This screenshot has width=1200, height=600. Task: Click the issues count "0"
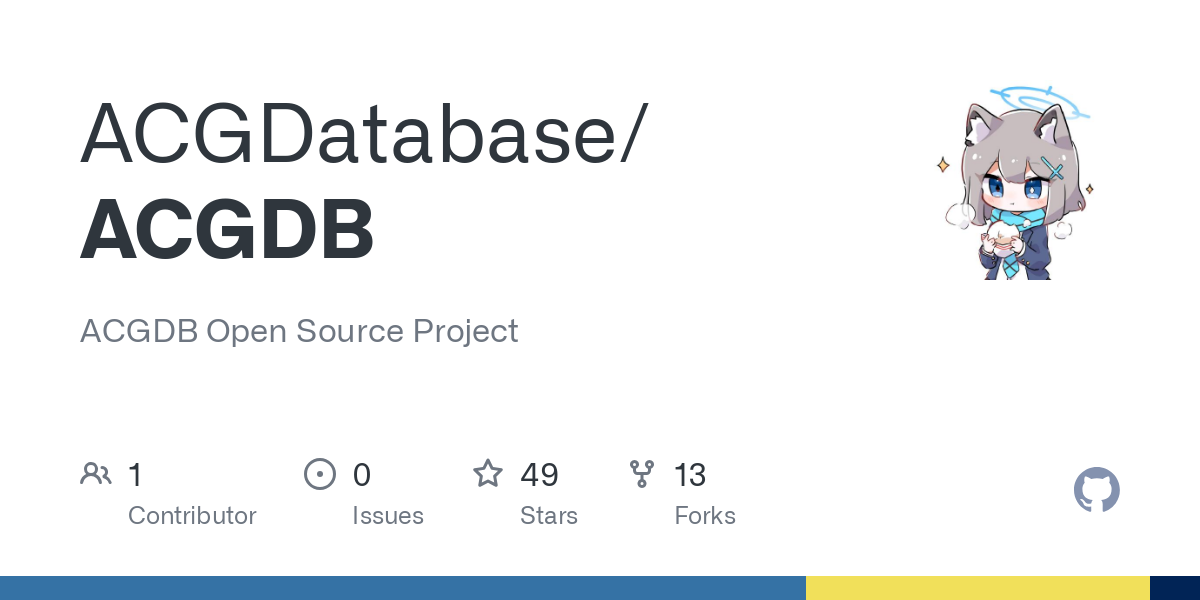[x=361, y=475]
